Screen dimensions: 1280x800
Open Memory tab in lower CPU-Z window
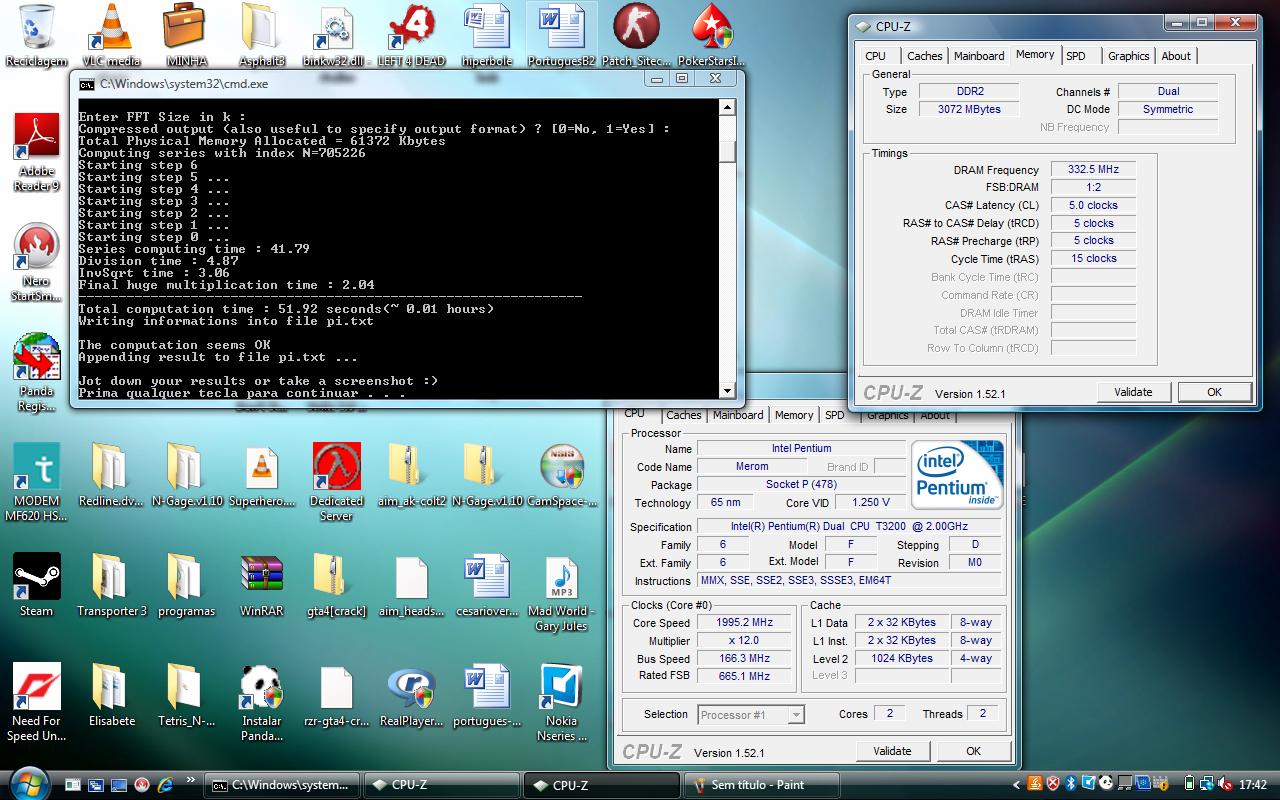click(794, 415)
